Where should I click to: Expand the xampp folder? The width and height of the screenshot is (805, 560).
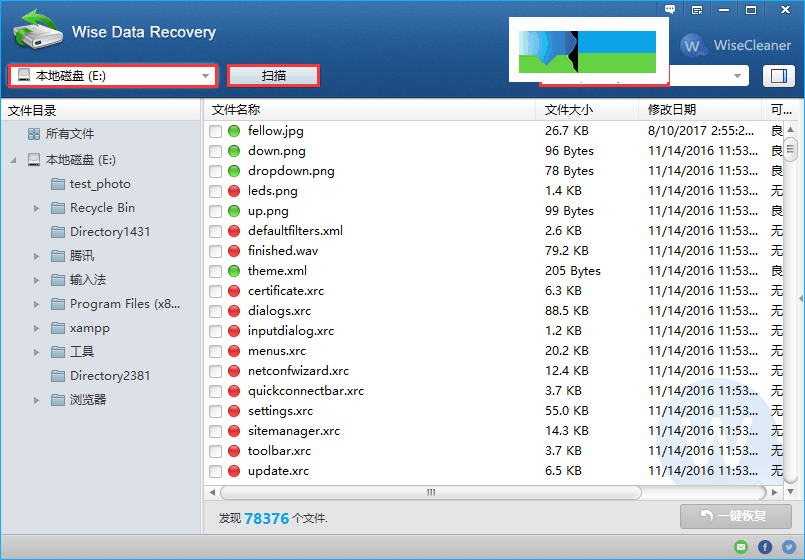[36, 329]
